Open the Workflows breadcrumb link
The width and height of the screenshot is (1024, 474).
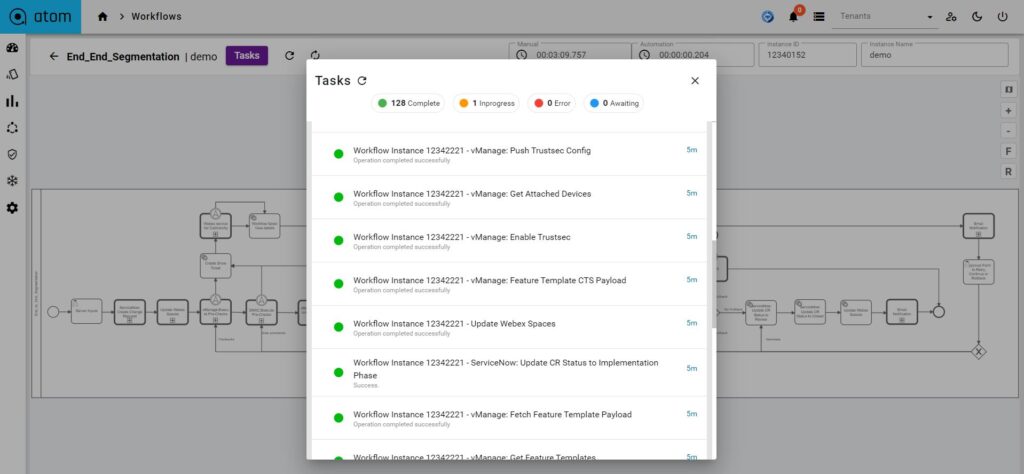[x=156, y=16]
